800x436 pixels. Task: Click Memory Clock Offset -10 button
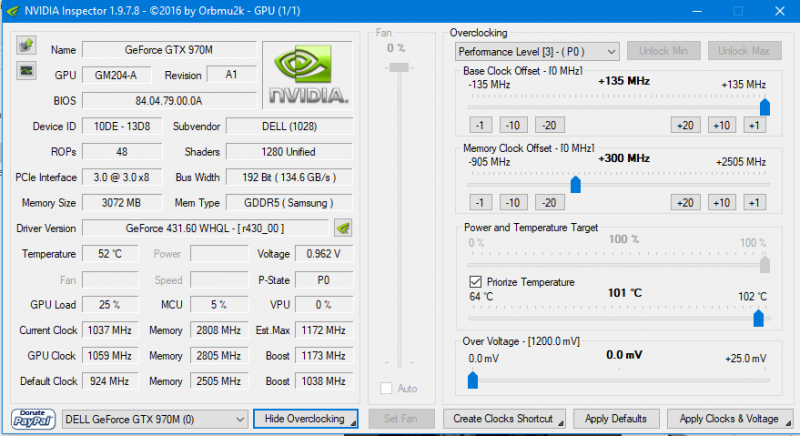[513, 202]
